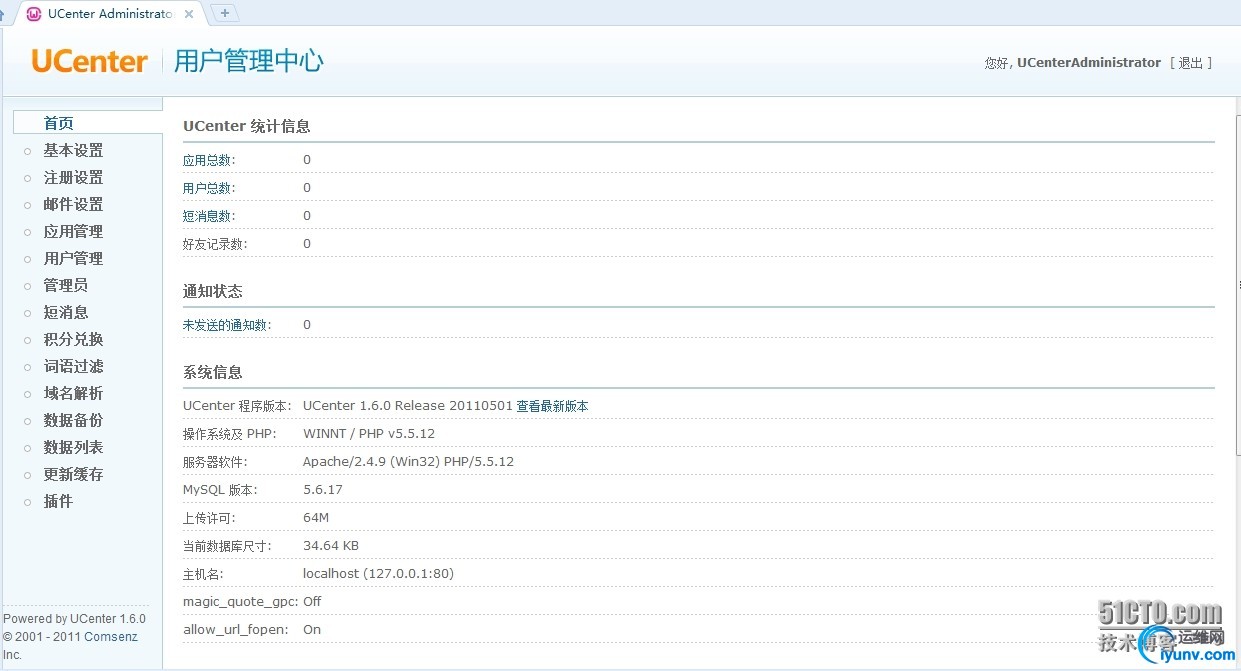Click the UCenter 程序版本 label
1241x671 pixels.
click(237, 406)
